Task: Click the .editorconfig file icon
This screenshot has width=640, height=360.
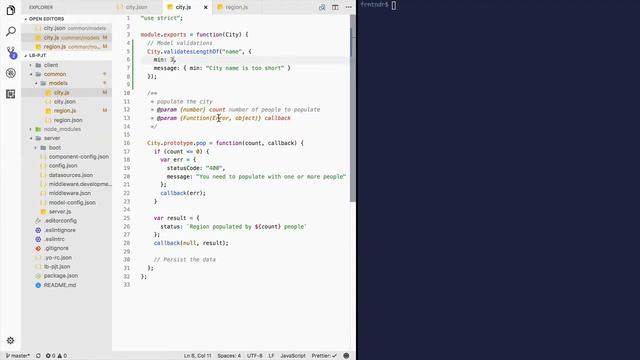Action: [x=38, y=221]
